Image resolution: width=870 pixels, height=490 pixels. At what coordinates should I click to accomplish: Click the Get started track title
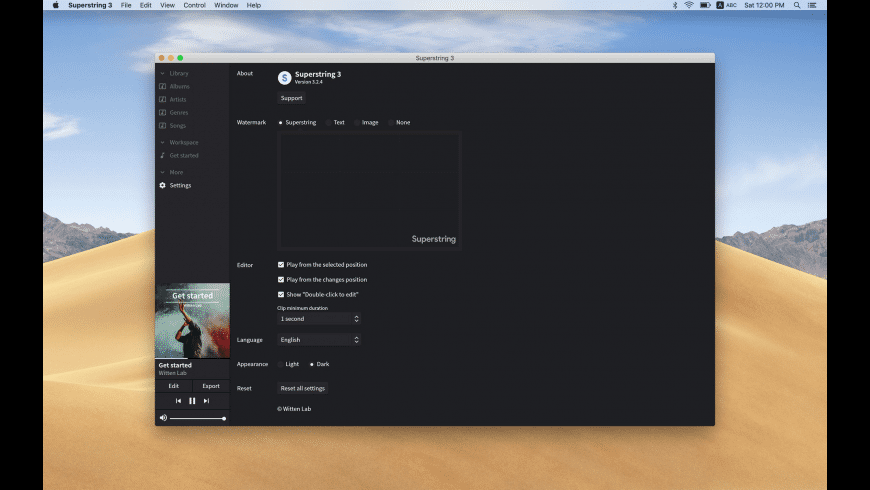(175, 365)
